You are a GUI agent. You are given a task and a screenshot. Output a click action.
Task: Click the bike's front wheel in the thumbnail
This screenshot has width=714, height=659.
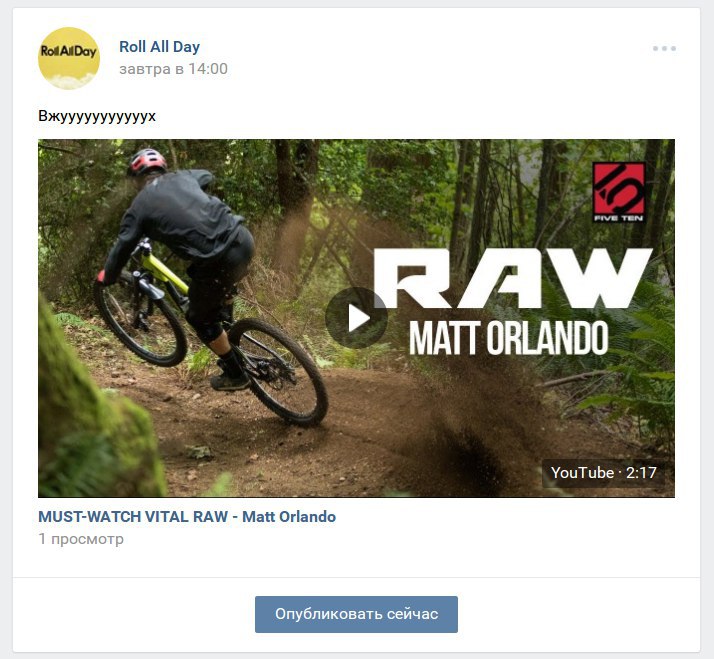pyautogui.click(x=140, y=319)
